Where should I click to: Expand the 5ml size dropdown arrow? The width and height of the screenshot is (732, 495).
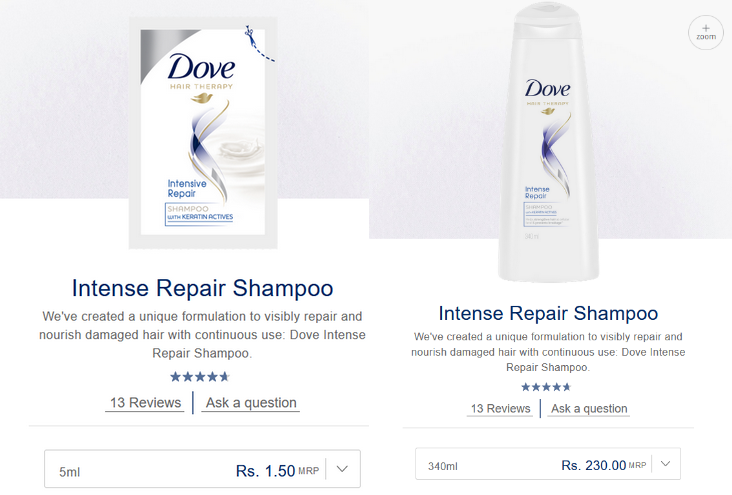point(342,469)
